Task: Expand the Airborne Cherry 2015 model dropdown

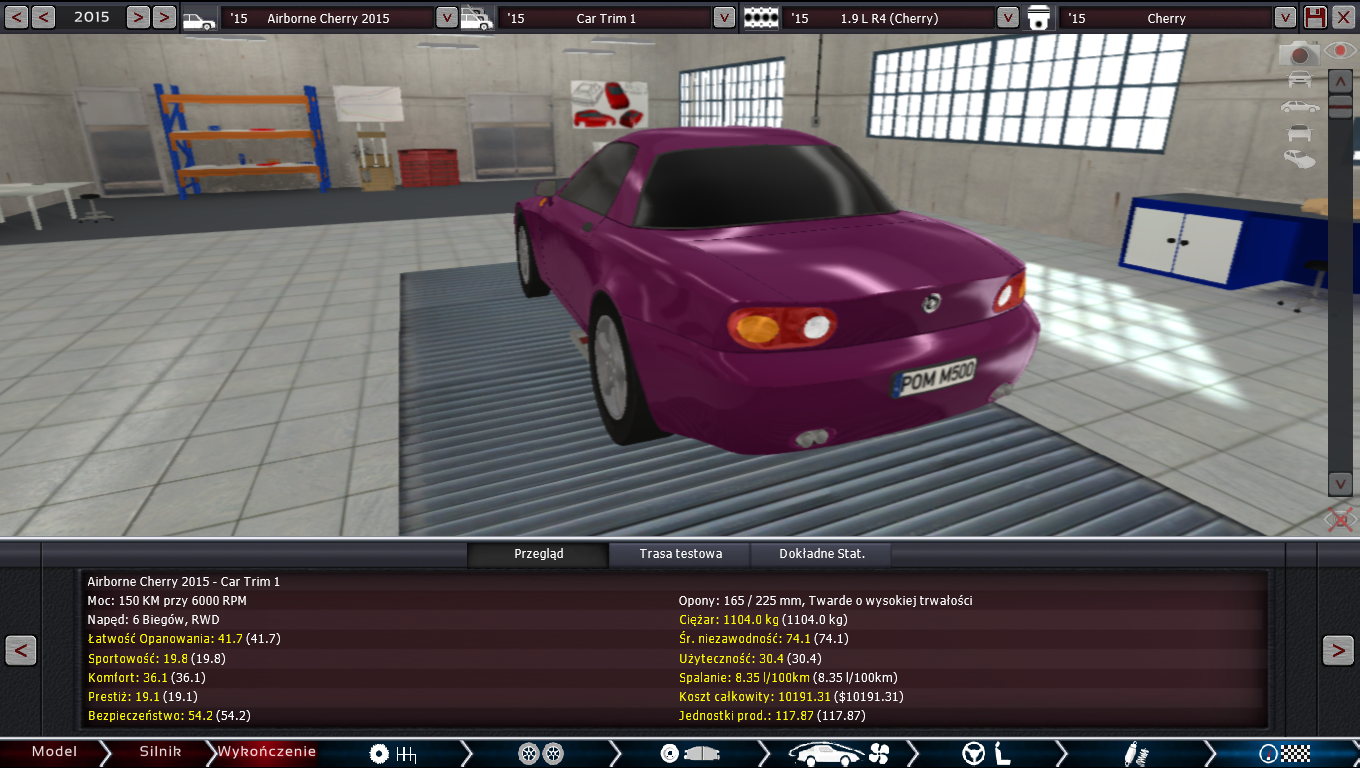Action: point(447,18)
